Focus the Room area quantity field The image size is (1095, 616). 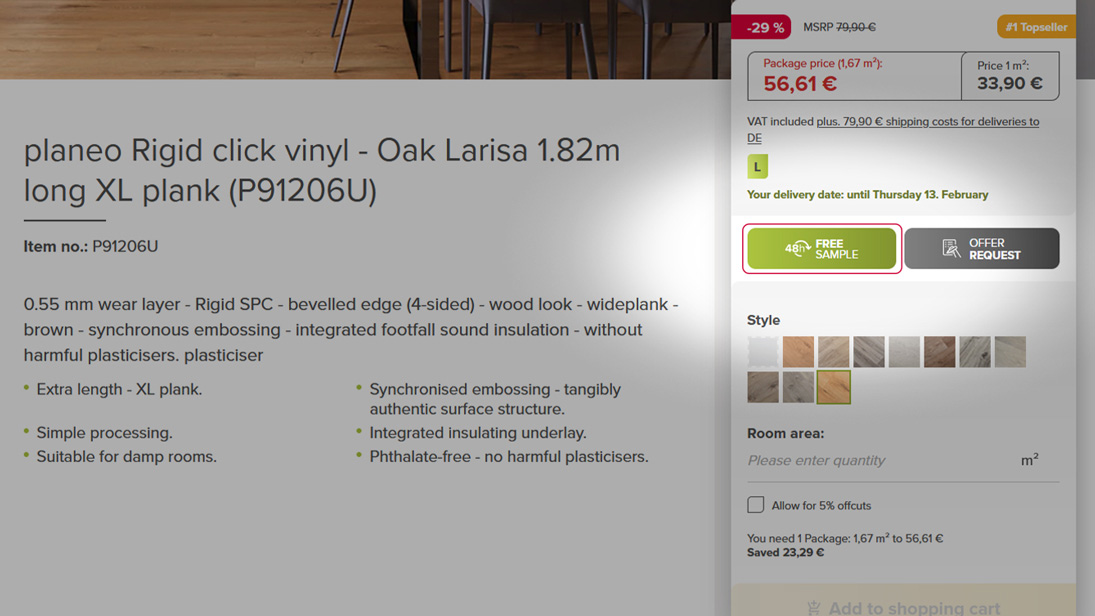pyautogui.click(x=880, y=461)
